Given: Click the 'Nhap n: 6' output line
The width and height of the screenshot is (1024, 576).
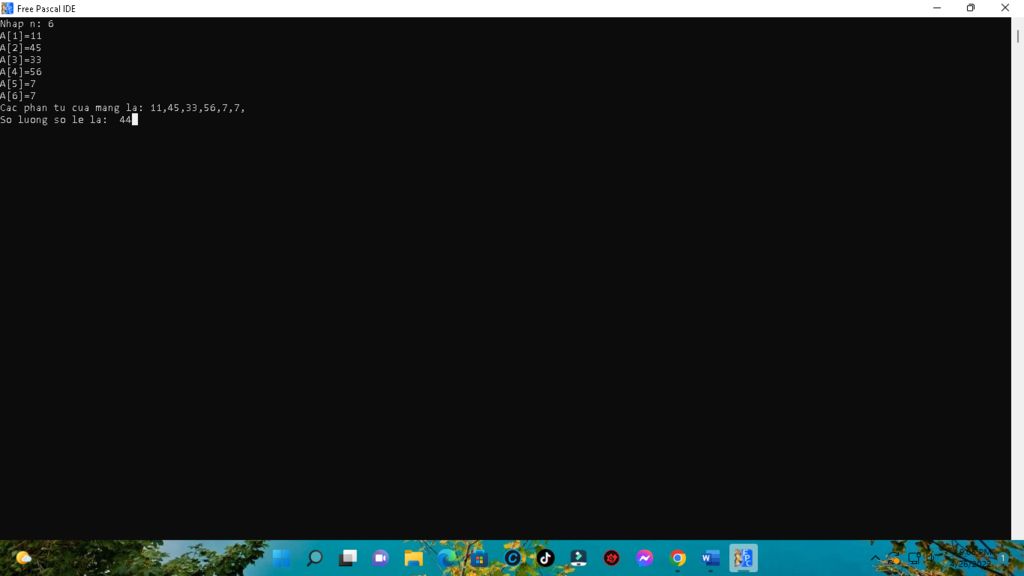Looking at the screenshot, I should (27, 24).
